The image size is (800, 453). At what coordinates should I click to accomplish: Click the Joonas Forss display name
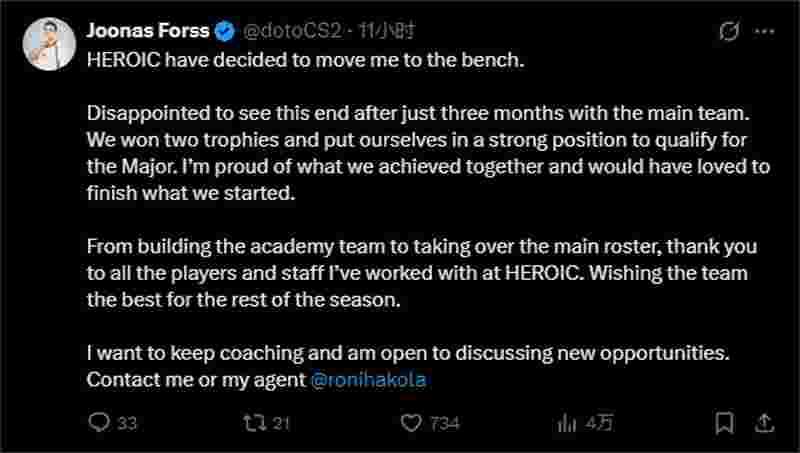pyautogui.click(x=148, y=31)
